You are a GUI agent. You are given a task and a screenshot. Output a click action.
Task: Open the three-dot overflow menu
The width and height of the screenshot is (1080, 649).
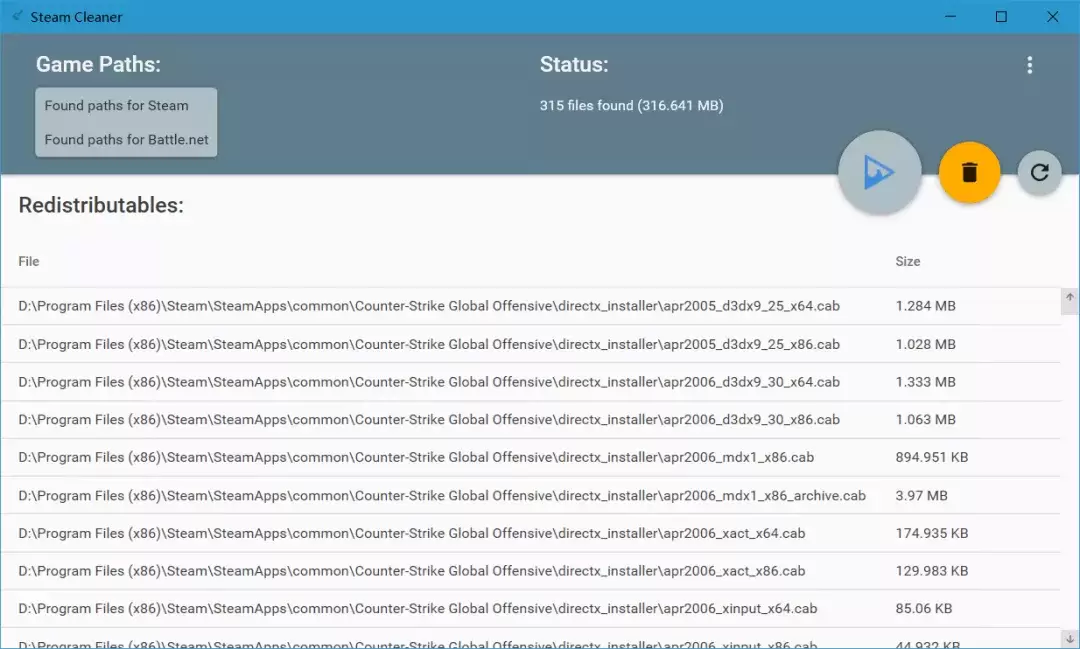[x=1030, y=65]
